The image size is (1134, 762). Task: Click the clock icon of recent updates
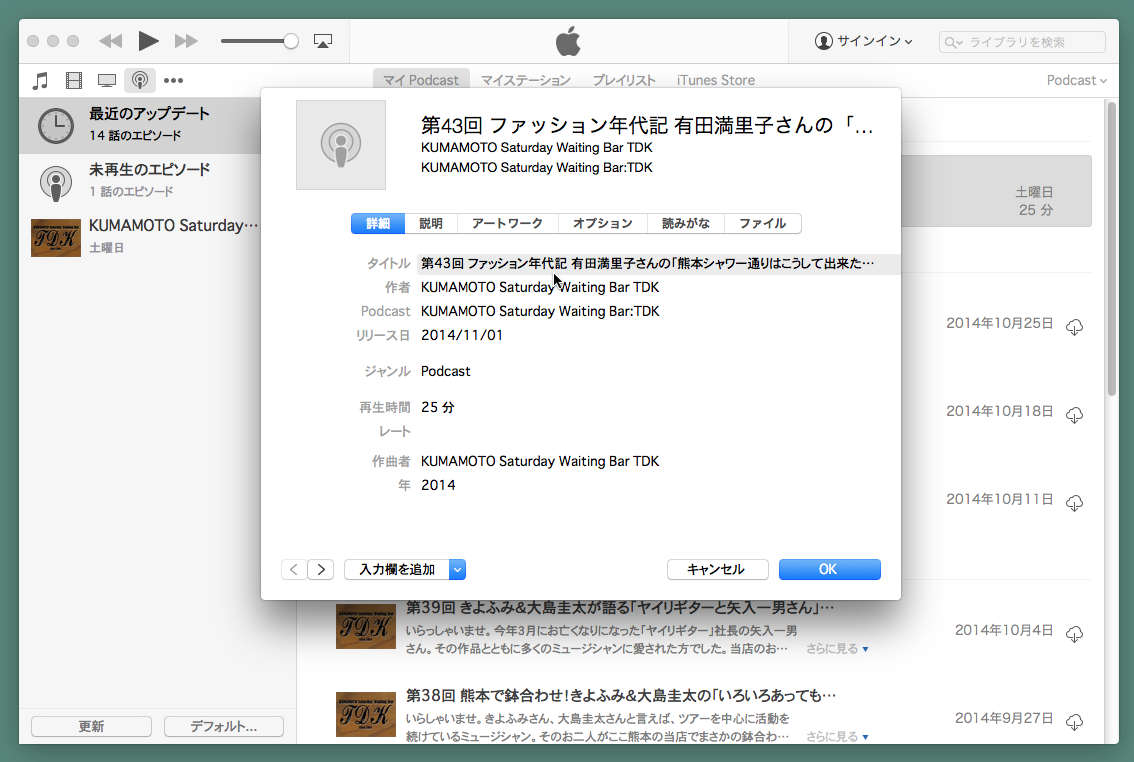point(56,126)
